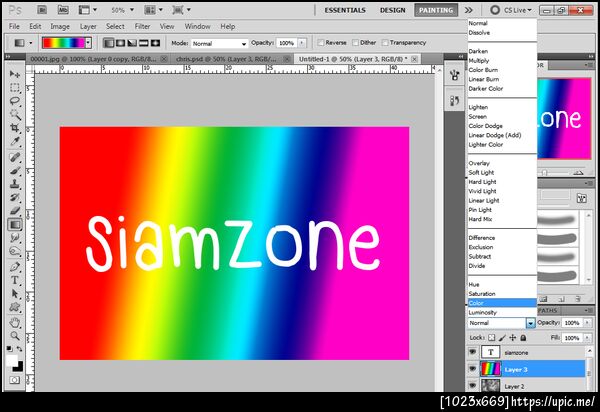Choose the Radial Gradient style icon
Screen dimensions: 600x412
pos(121,43)
